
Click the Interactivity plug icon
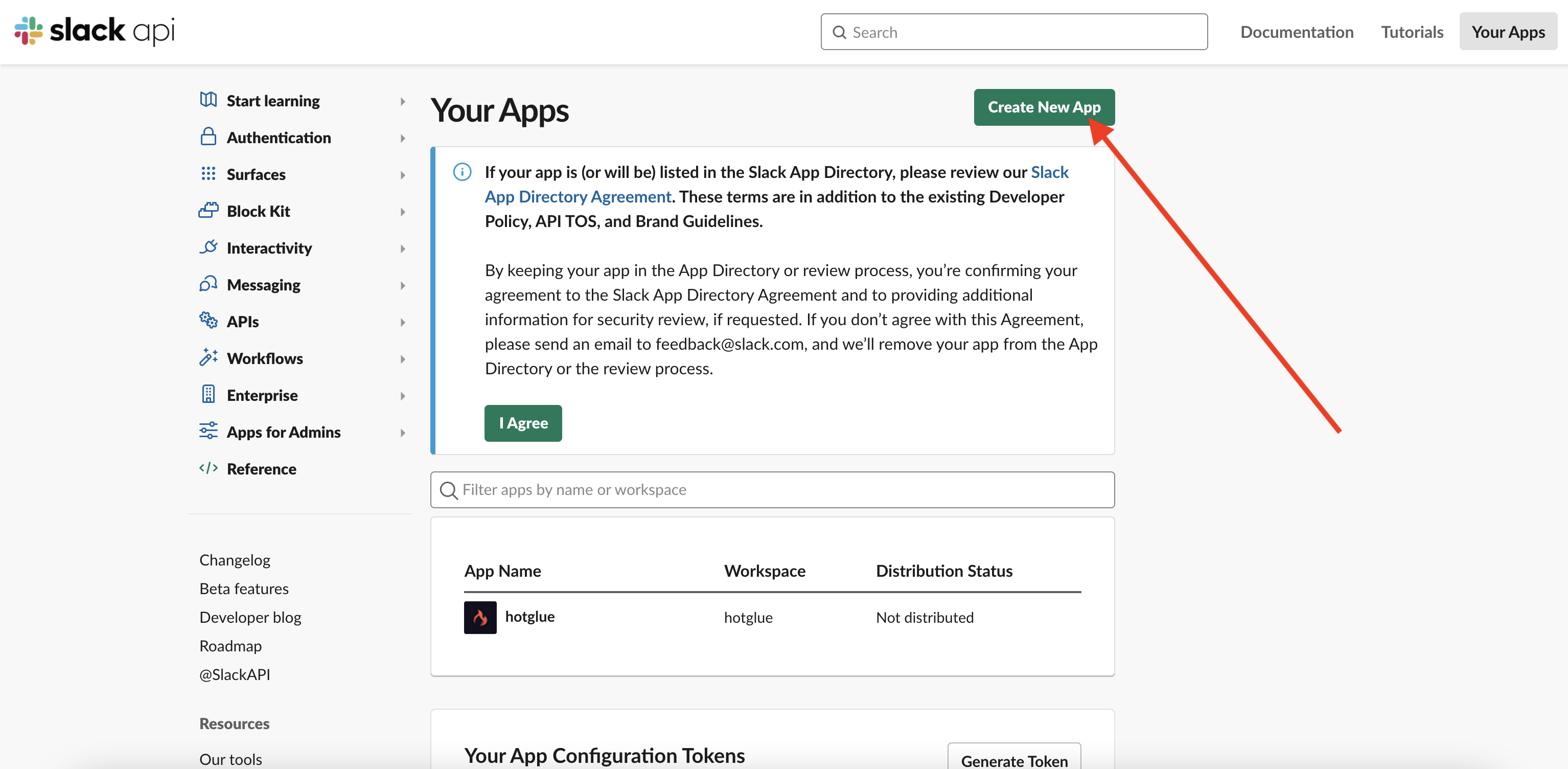coord(208,247)
